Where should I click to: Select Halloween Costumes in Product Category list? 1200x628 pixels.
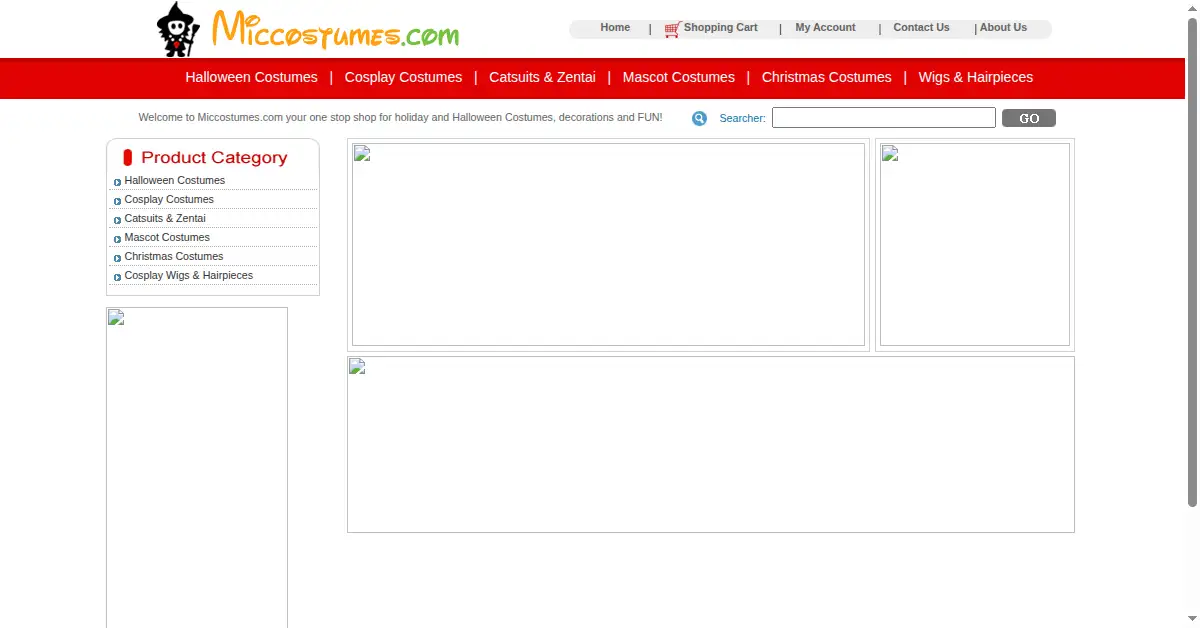tap(175, 181)
